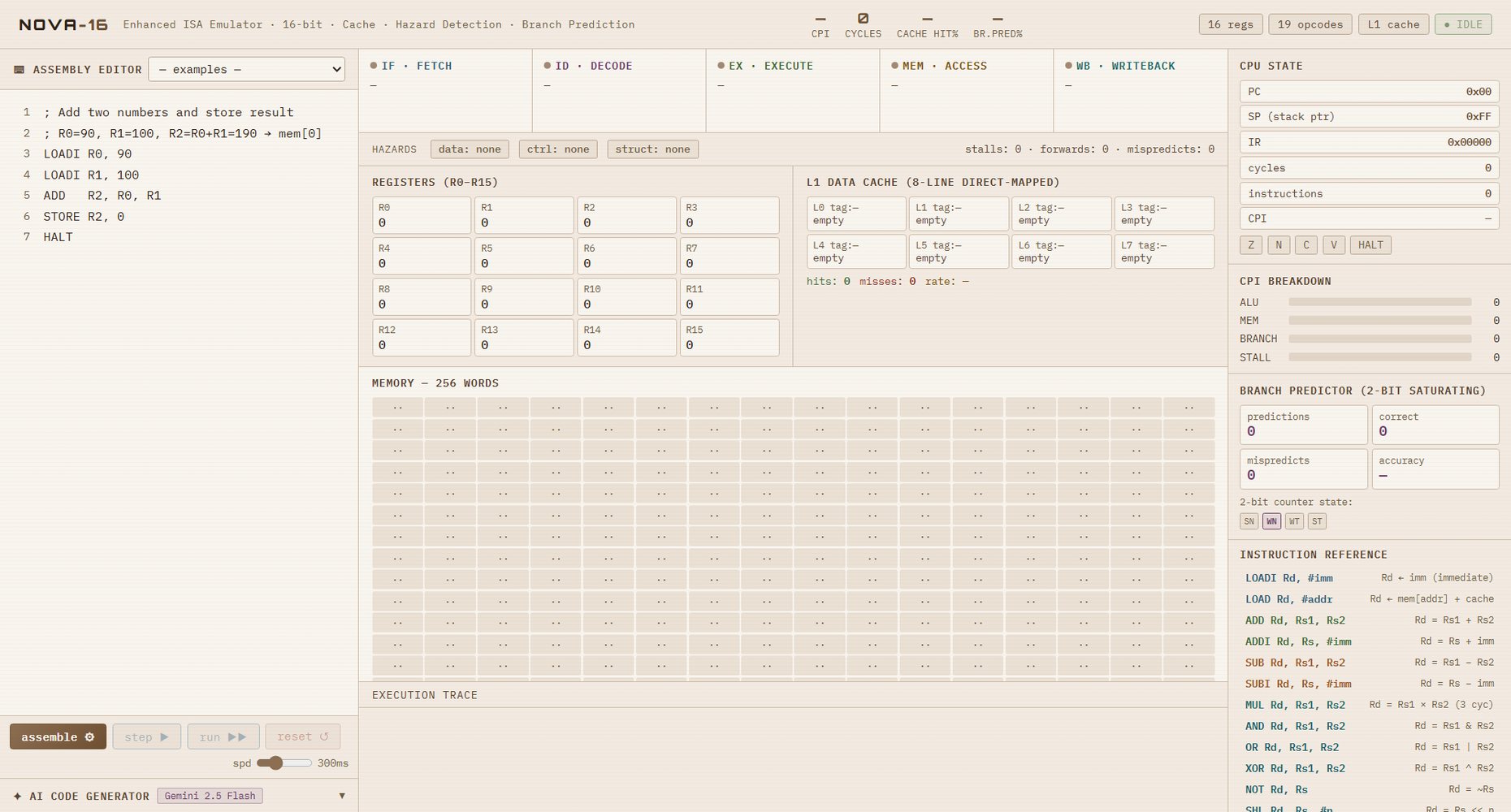Click the LOADI Rd, #imm reference entry

click(x=1370, y=578)
